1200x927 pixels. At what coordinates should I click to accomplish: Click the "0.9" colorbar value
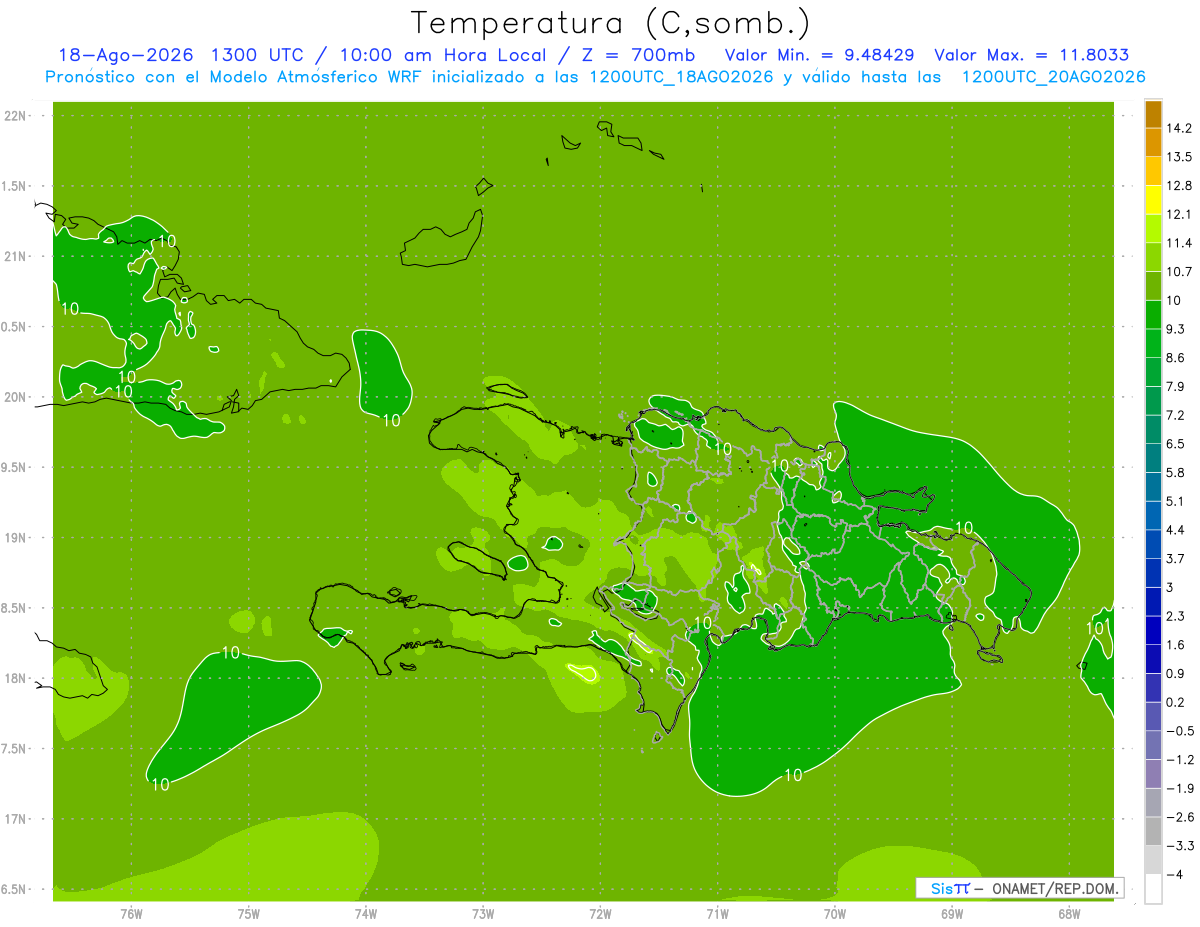[1176, 673]
